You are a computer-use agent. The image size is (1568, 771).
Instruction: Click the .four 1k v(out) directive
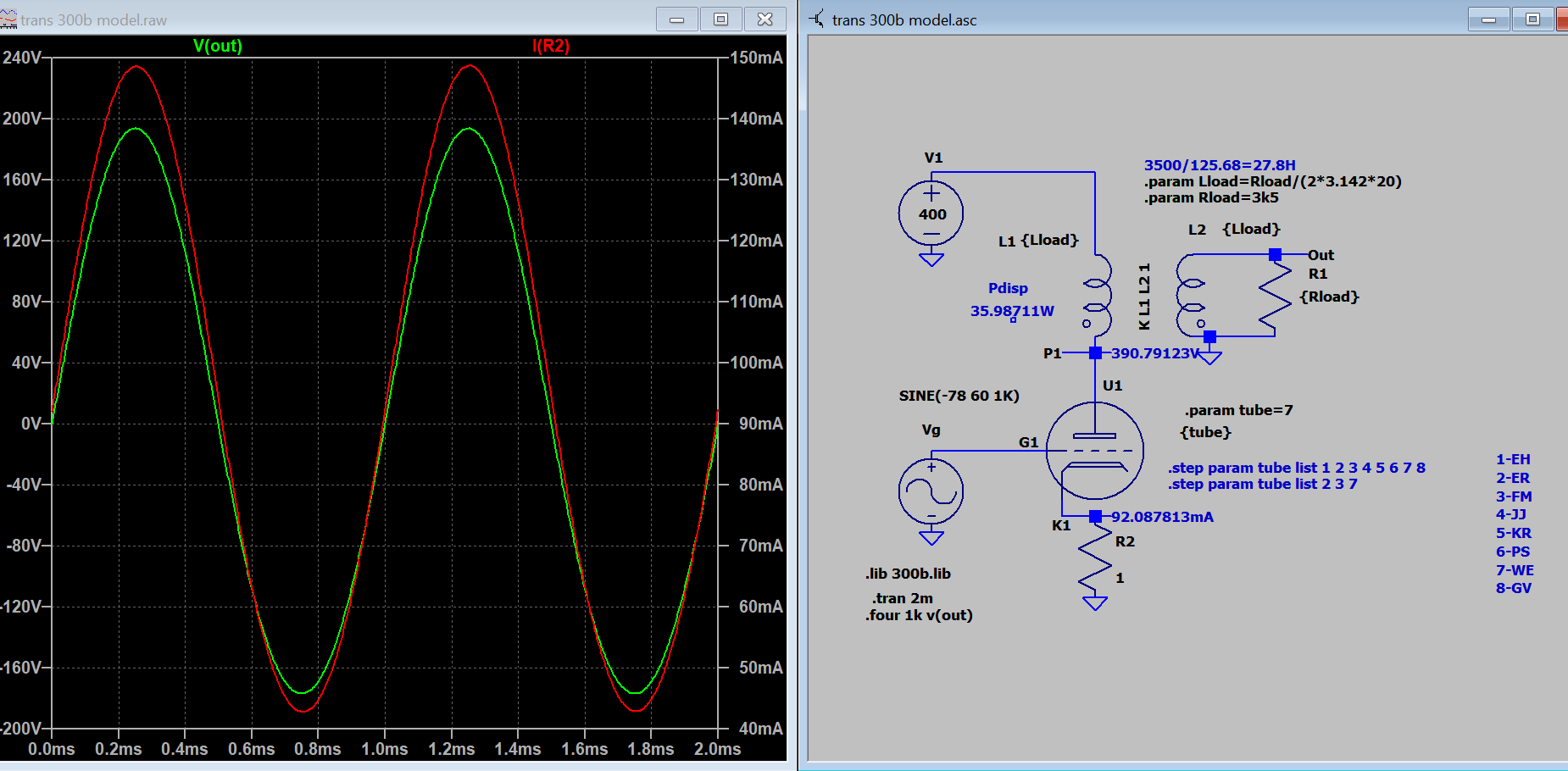pos(919,615)
